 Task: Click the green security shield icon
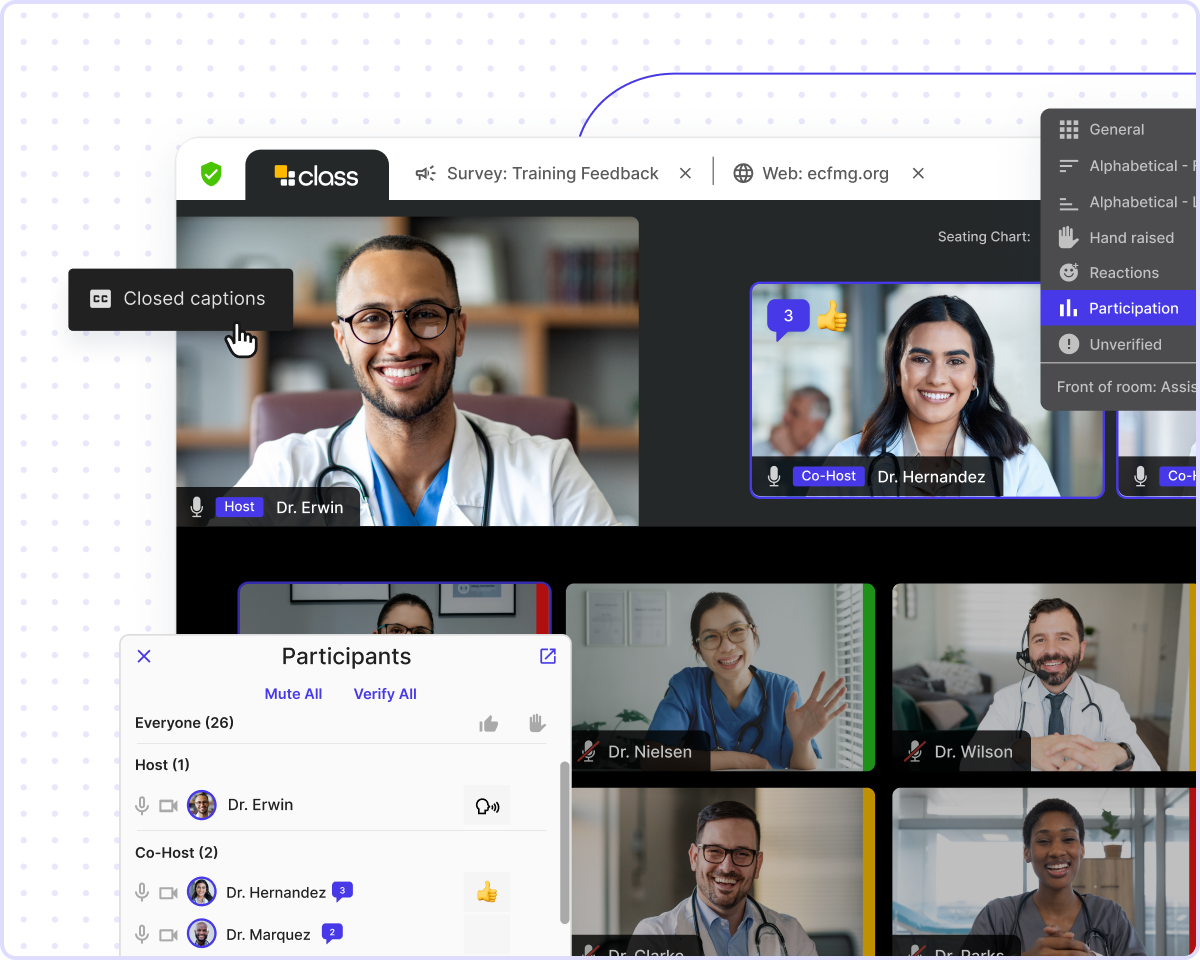(211, 174)
